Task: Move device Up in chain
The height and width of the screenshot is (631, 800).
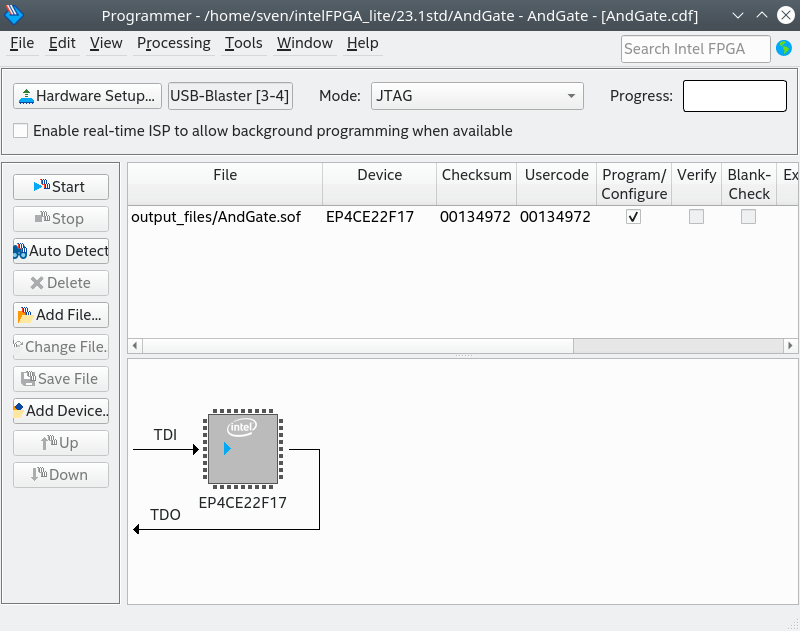Action: click(61, 443)
